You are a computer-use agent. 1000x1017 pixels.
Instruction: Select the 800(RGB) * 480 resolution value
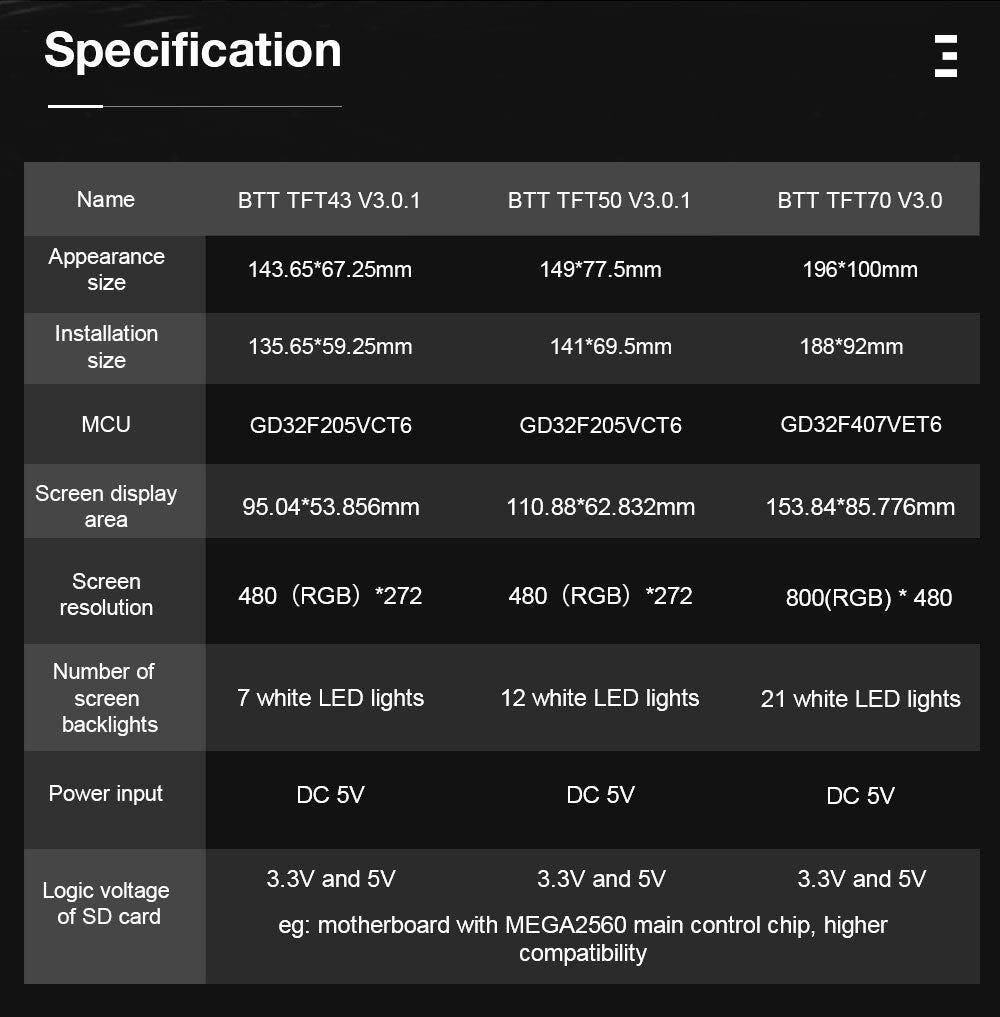[x=868, y=598]
